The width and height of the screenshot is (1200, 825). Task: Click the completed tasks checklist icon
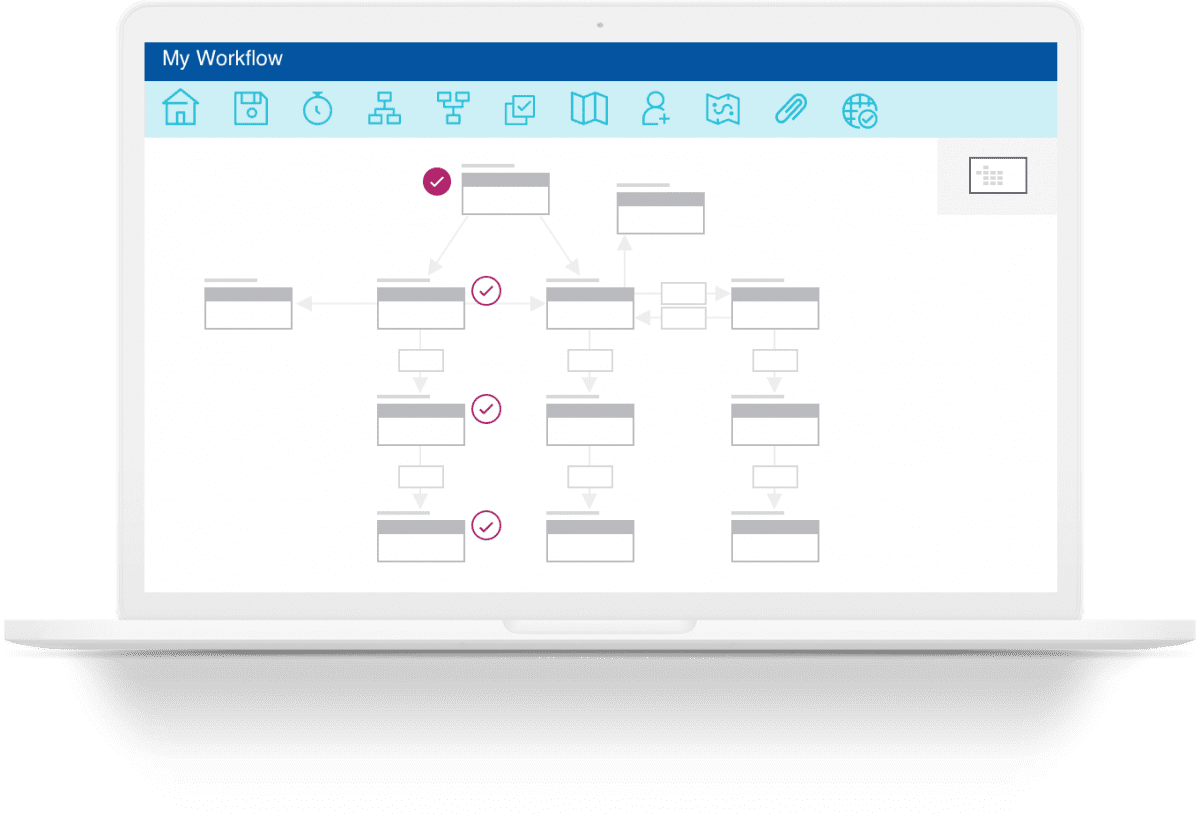coord(521,110)
